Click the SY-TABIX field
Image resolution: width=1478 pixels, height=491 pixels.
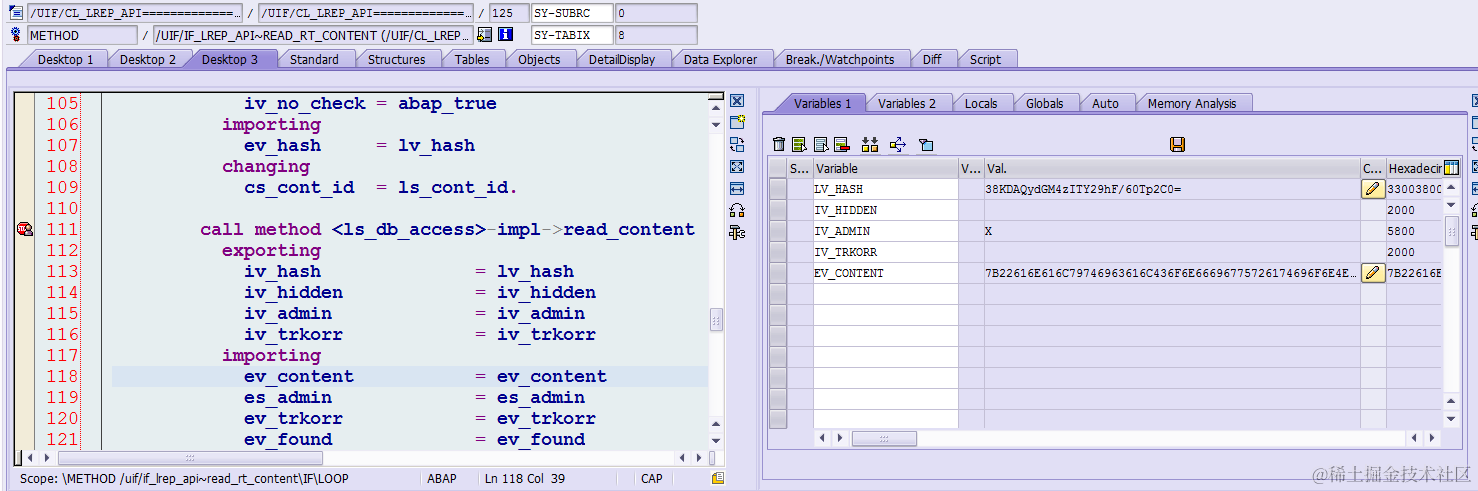click(x=571, y=35)
